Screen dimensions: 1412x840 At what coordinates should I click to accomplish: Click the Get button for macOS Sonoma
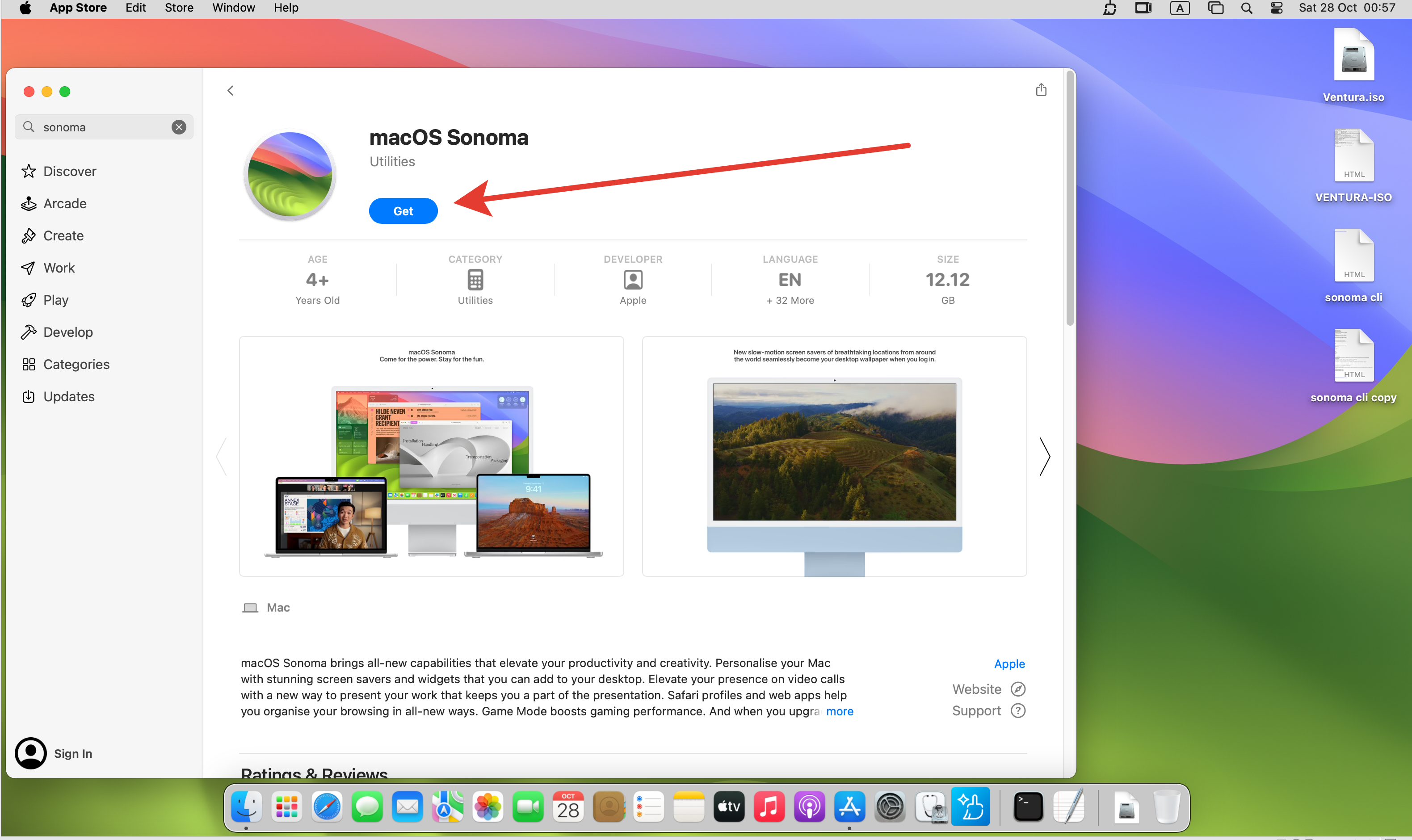403,211
